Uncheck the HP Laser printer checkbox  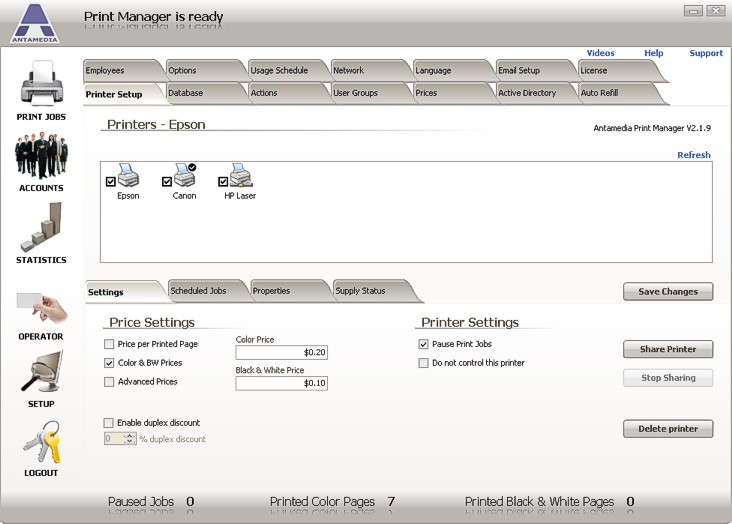pyautogui.click(x=223, y=182)
